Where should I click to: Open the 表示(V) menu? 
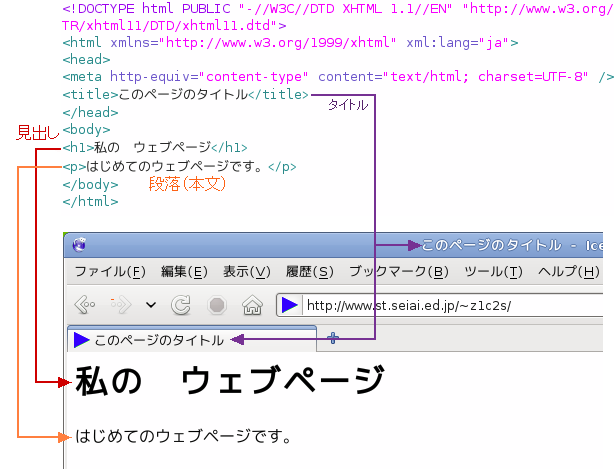[246, 272]
